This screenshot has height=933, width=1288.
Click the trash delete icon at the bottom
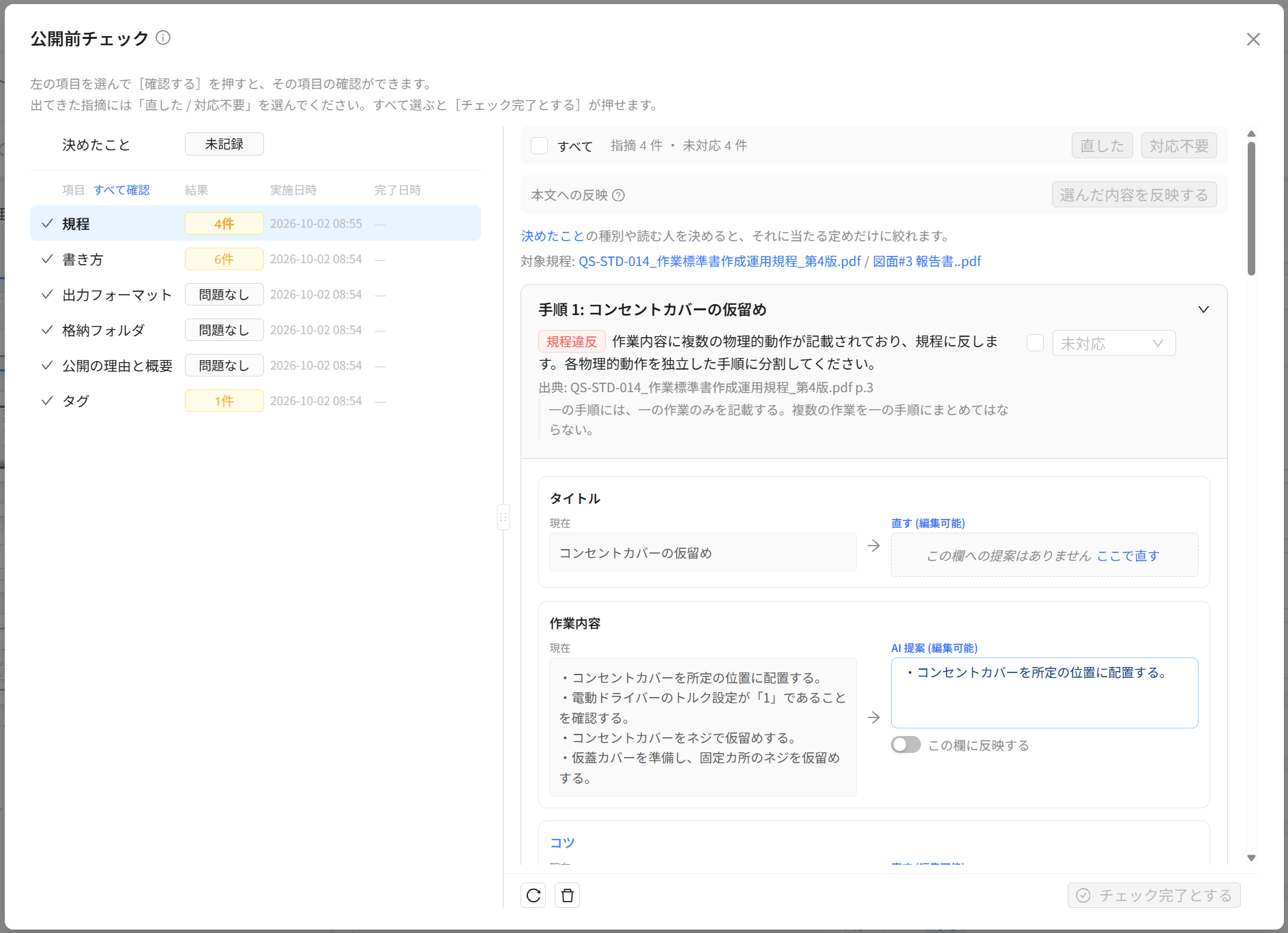(568, 895)
